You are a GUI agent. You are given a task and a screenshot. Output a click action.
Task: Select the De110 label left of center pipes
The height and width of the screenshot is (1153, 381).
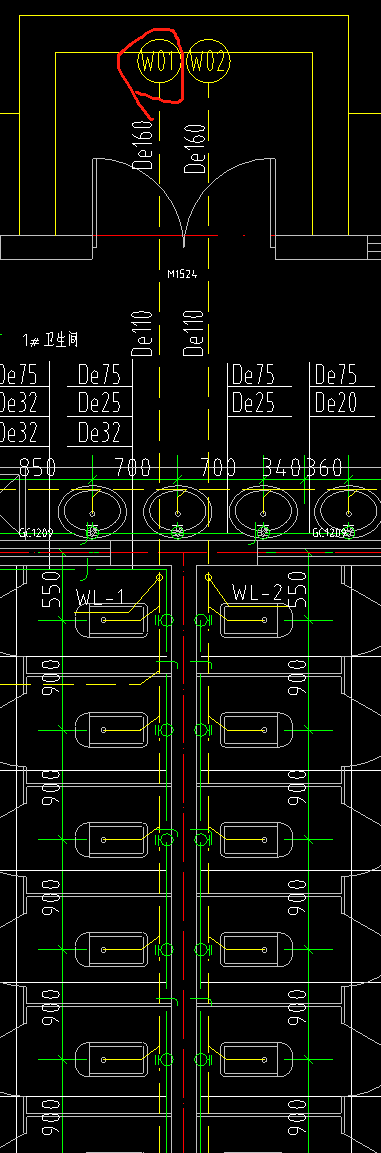point(144,333)
